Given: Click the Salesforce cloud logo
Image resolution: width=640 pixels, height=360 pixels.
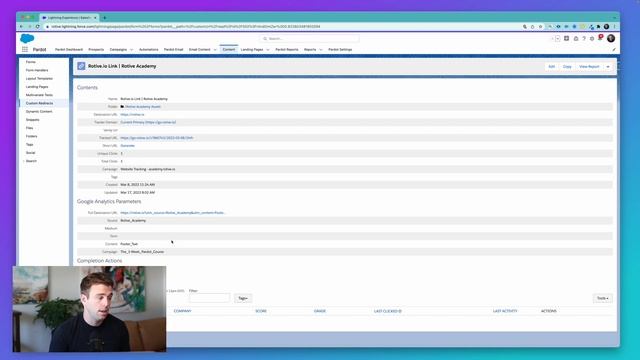Looking at the screenshot, I should [27, 38].
